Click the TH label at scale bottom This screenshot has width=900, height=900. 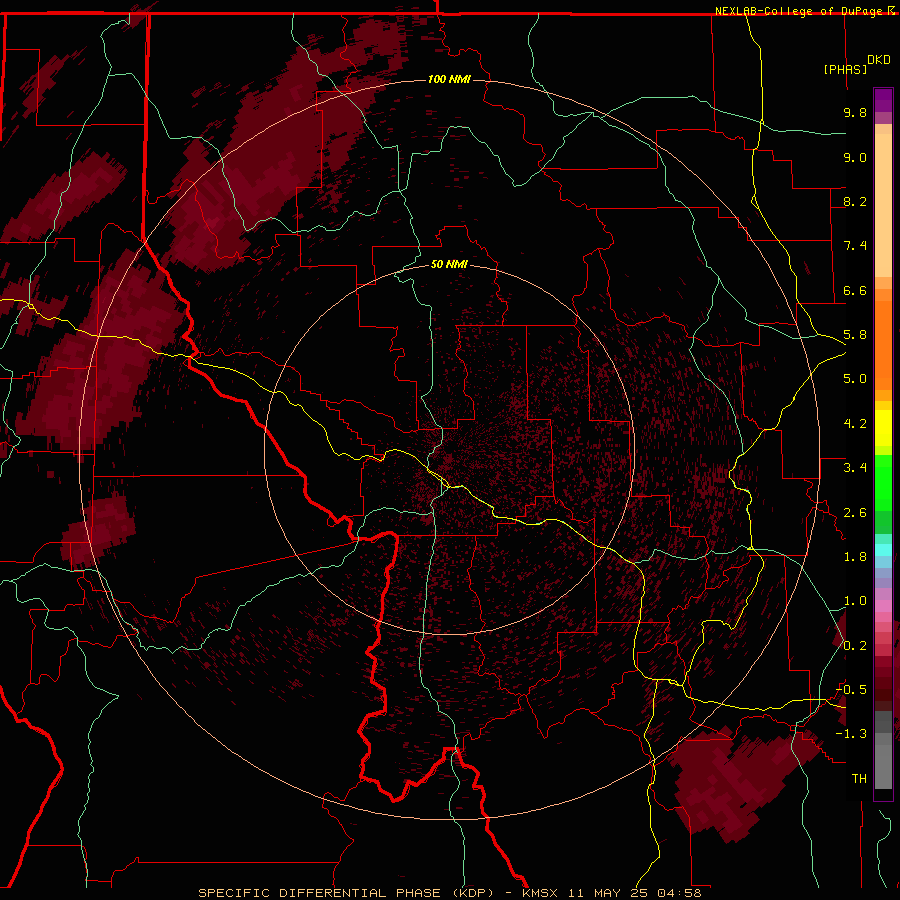click(859, 779)
